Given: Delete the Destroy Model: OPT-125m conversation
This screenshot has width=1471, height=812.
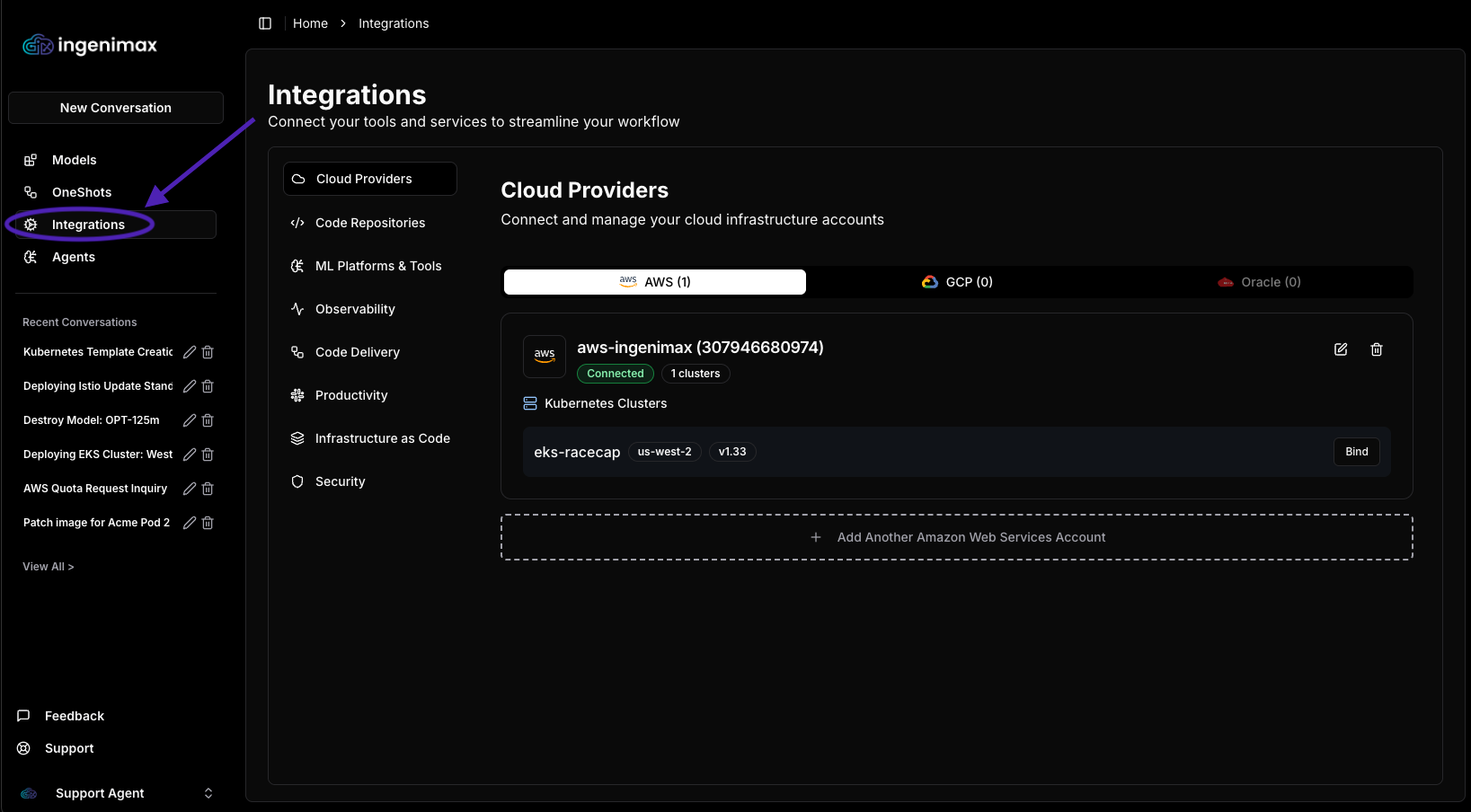Looking at the screenshot, I should tap(208, 420).
